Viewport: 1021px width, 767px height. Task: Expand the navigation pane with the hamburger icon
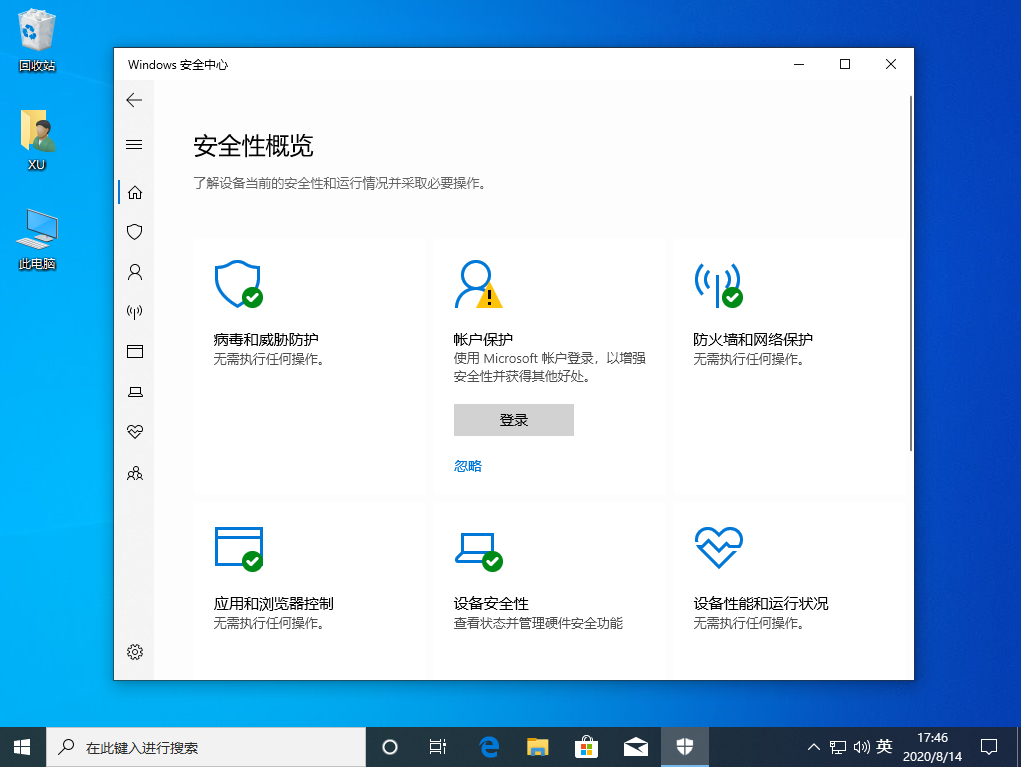(x=134, y=144)
